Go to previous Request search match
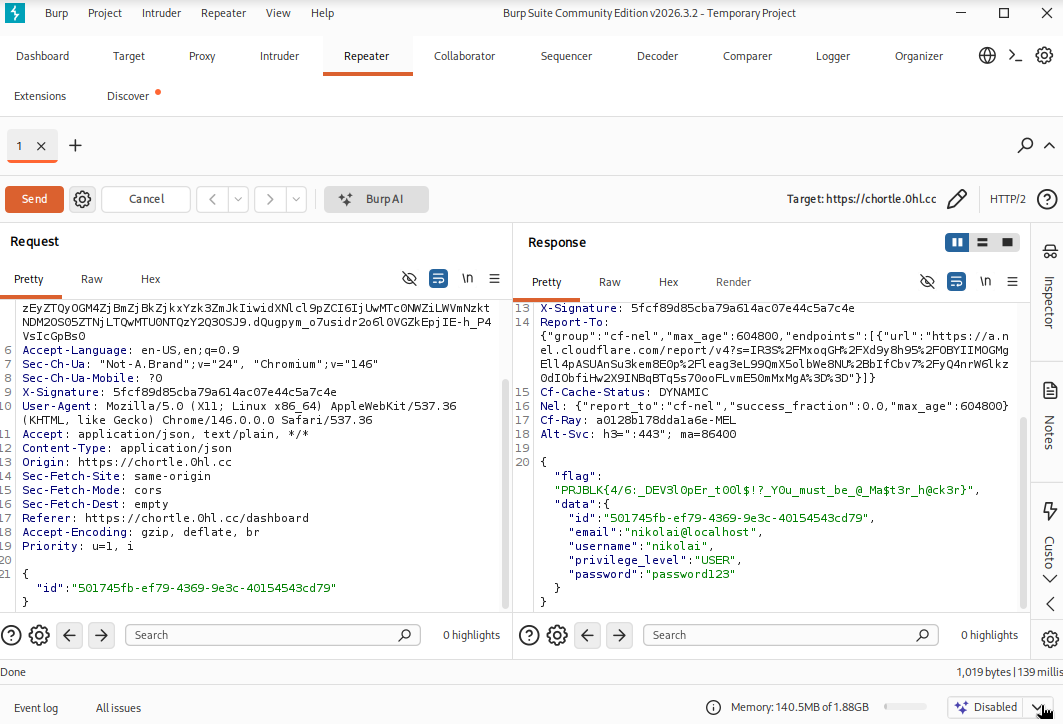 pyautogui.click(x=69, y=635)
